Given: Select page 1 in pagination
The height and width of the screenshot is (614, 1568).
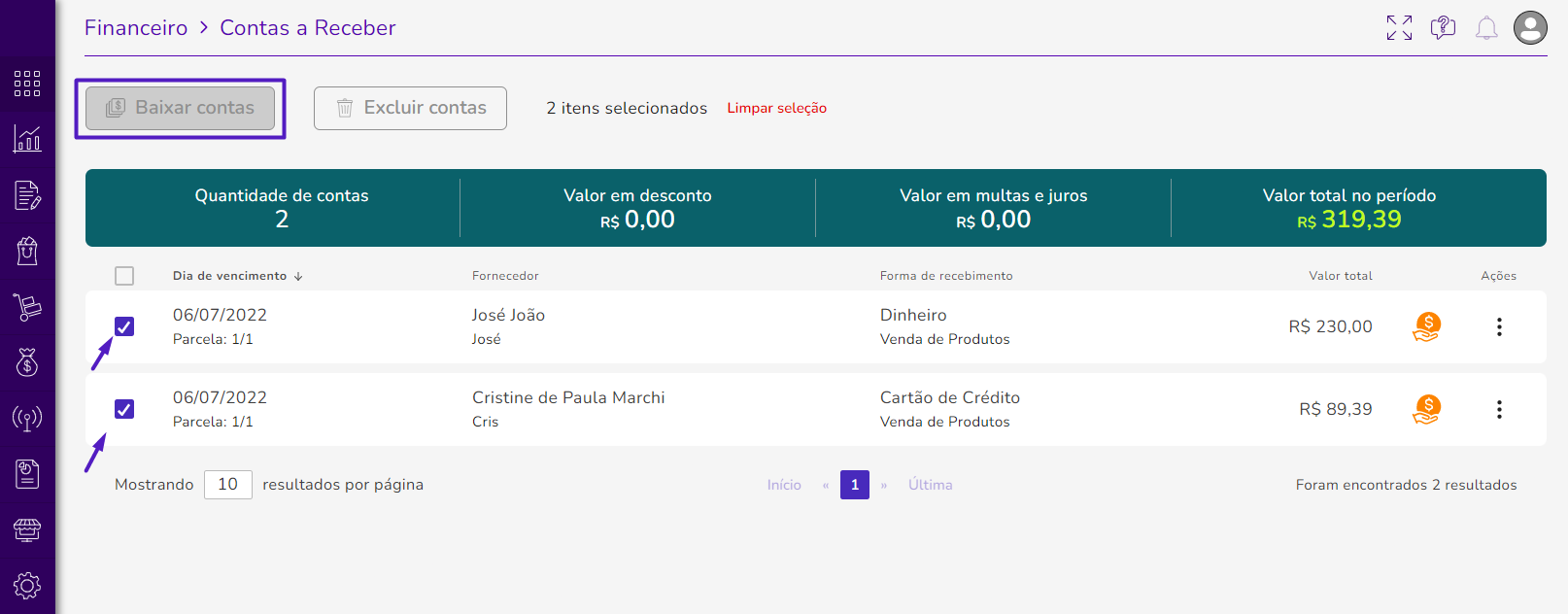Looking at the screenshot, I should click(855, 485).
